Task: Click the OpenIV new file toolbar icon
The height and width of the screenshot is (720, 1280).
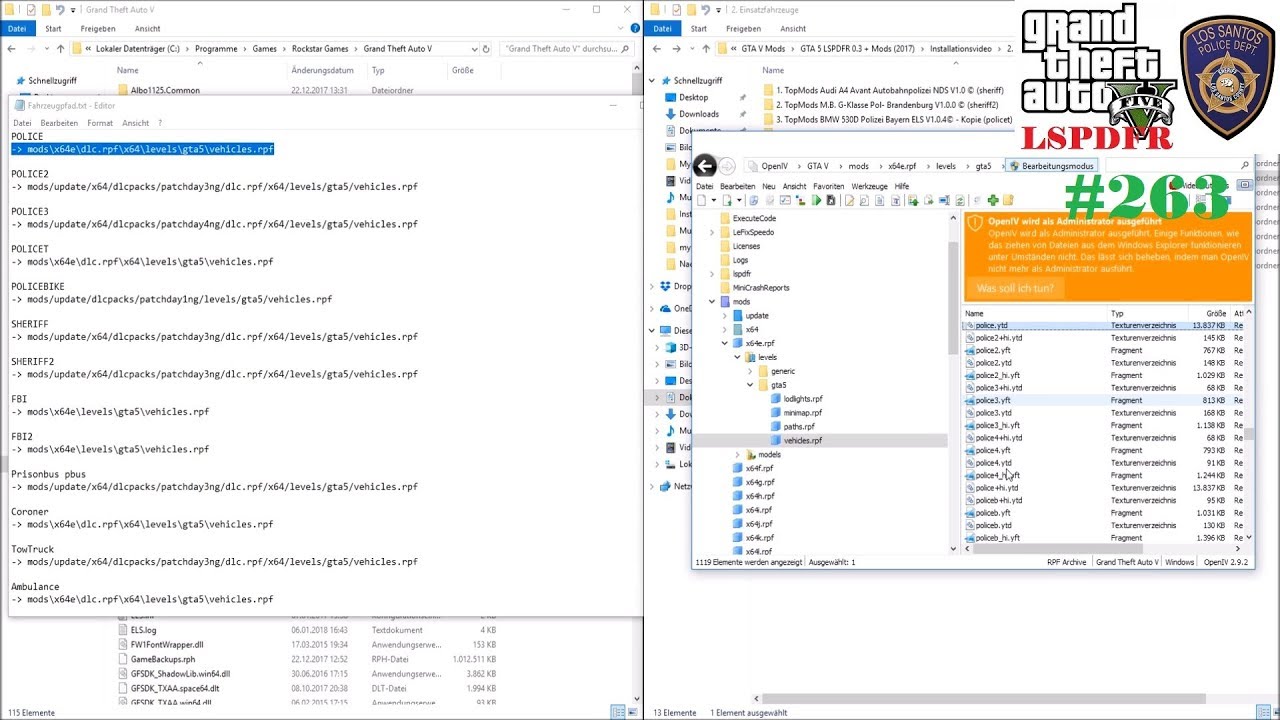Action: pyautogui.click(x=702, y=200)
